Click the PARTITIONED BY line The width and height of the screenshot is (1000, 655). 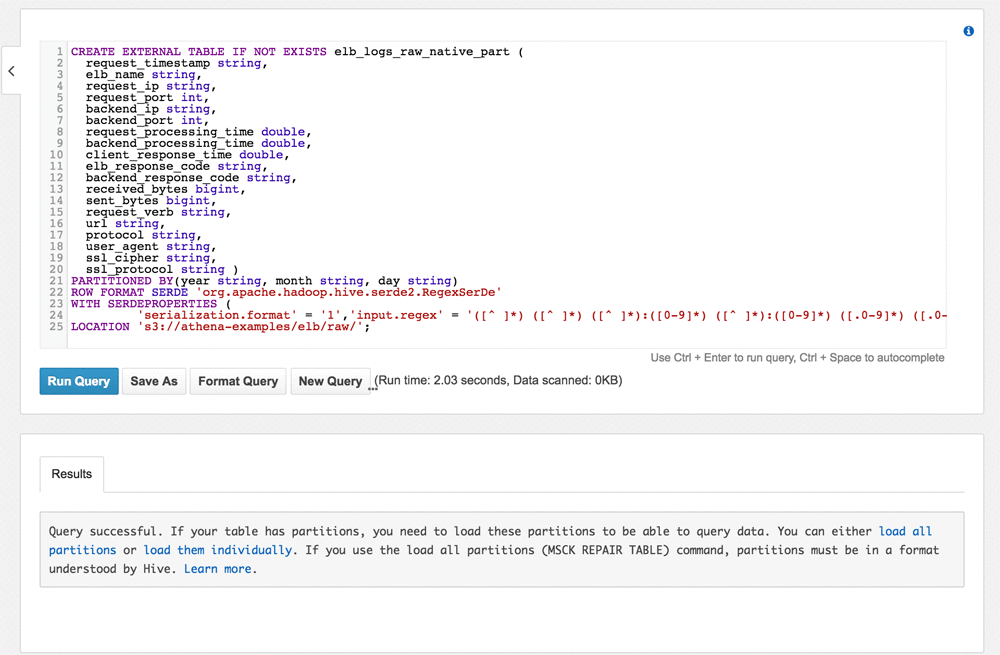pos(265,281)
